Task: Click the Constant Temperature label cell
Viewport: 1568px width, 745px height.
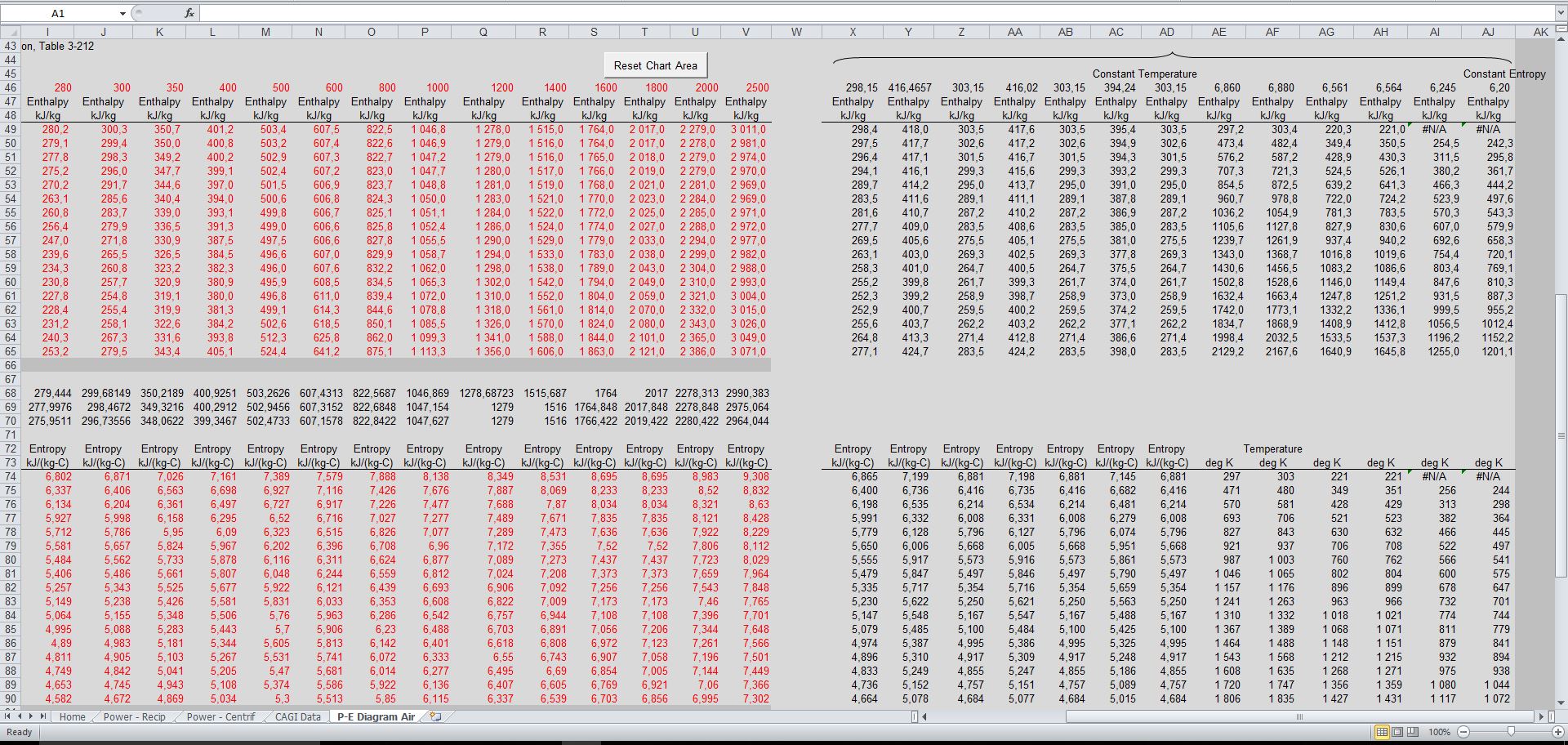Action: pyautogui.click(x=1144, y=74)
